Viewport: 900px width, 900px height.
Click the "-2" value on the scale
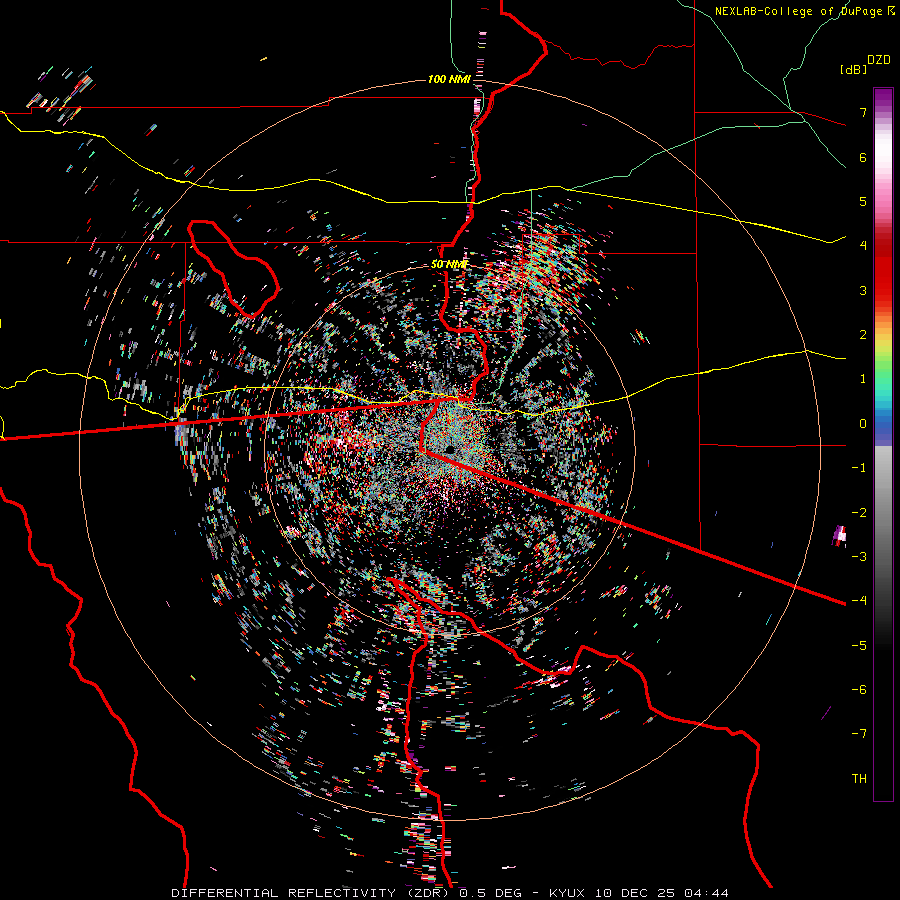pos(859,512)
